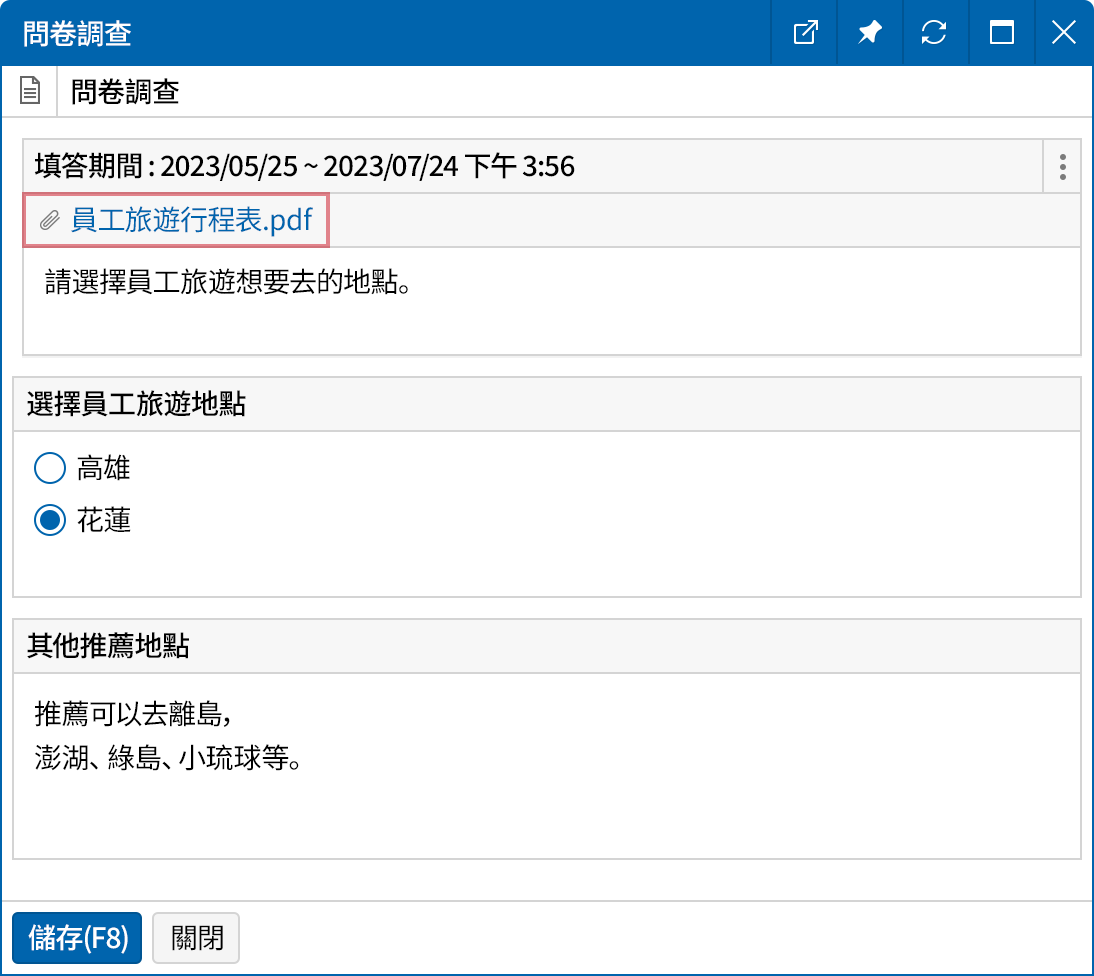Click the 關閉 button

[196, 938]
